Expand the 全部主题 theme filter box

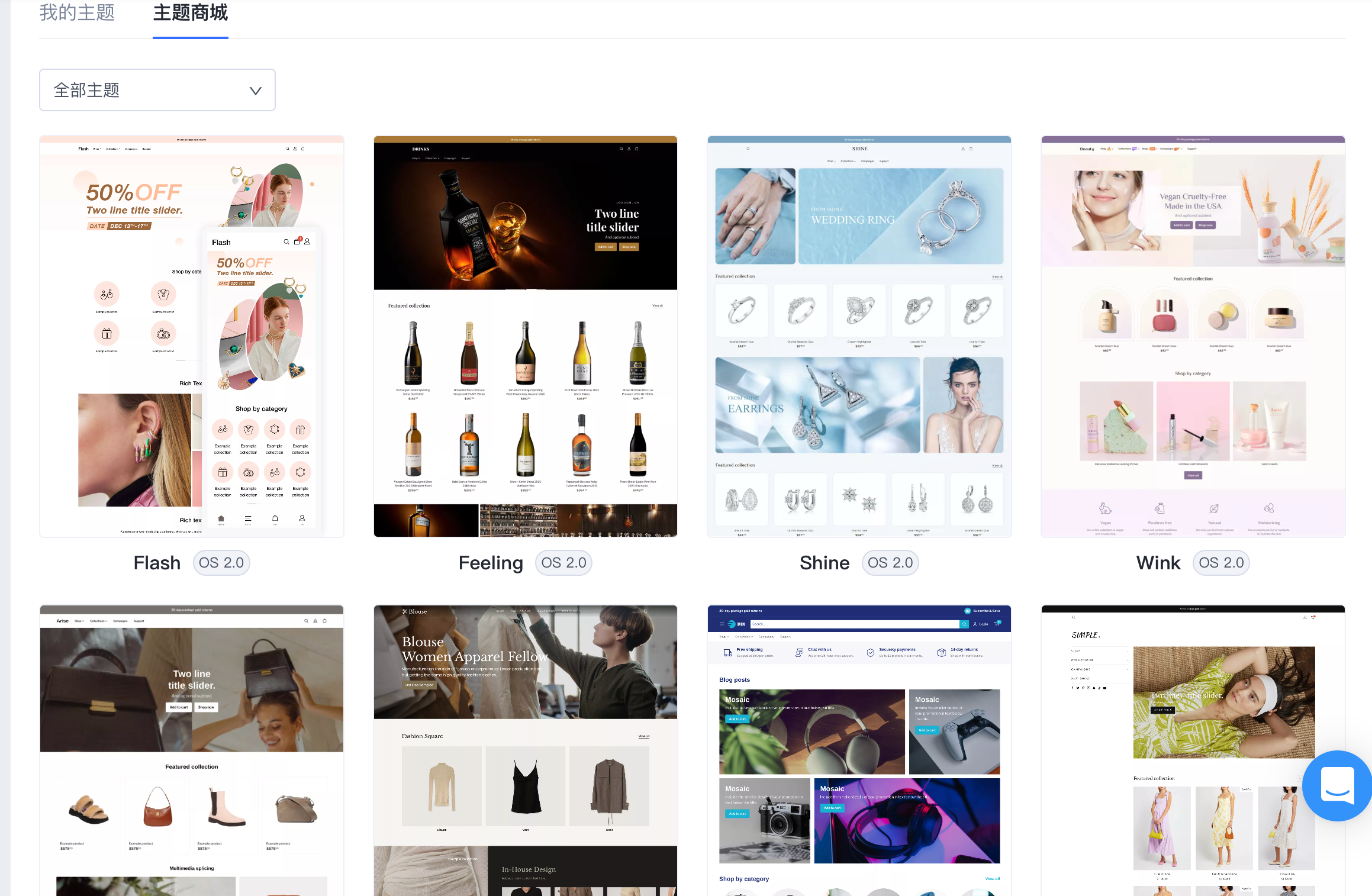click(x=157, y=90)
